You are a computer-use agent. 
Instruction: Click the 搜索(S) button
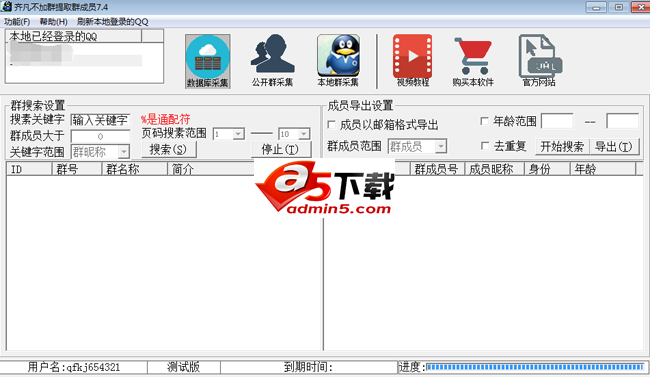tap(168, 149)
